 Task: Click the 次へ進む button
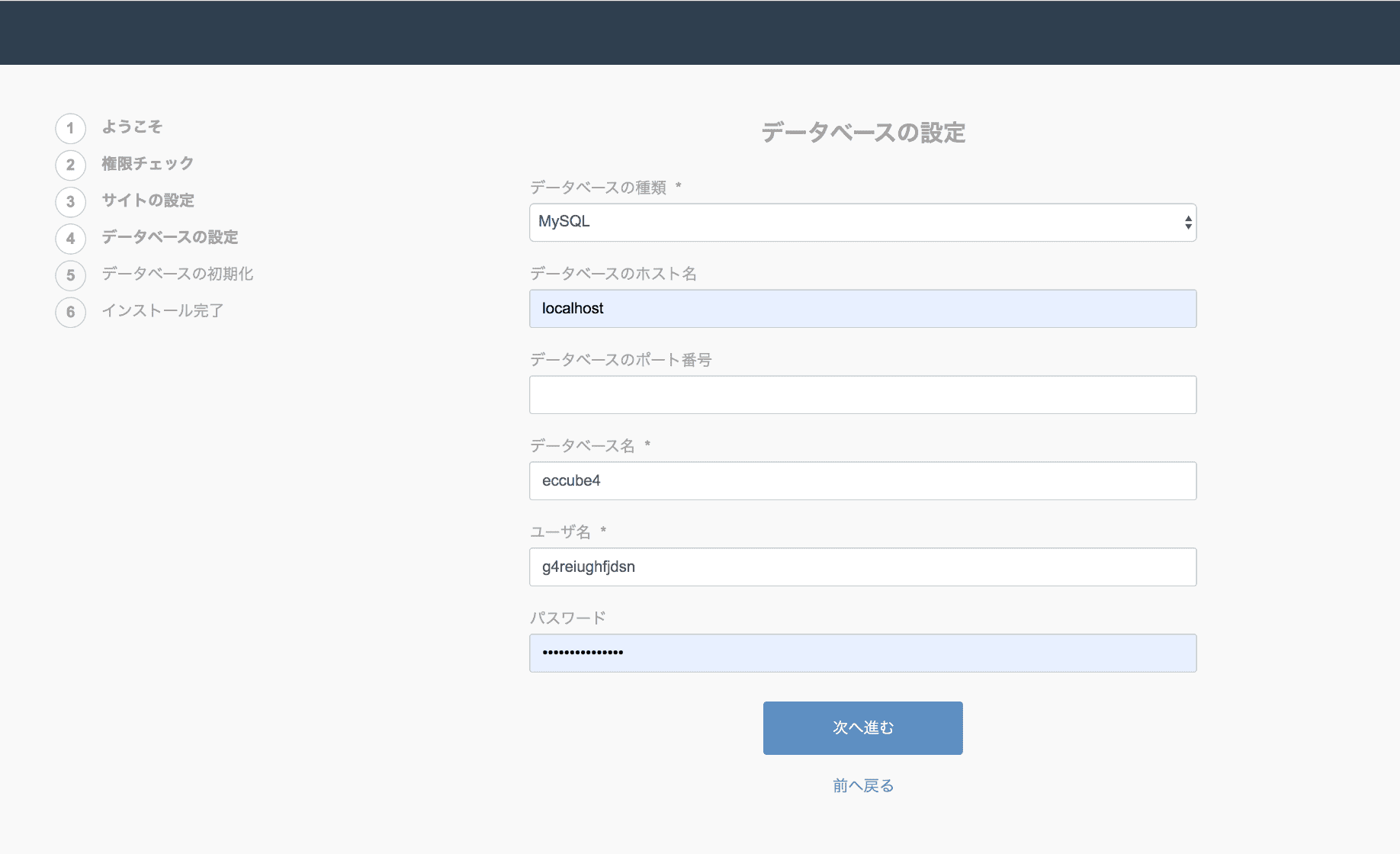862,728
